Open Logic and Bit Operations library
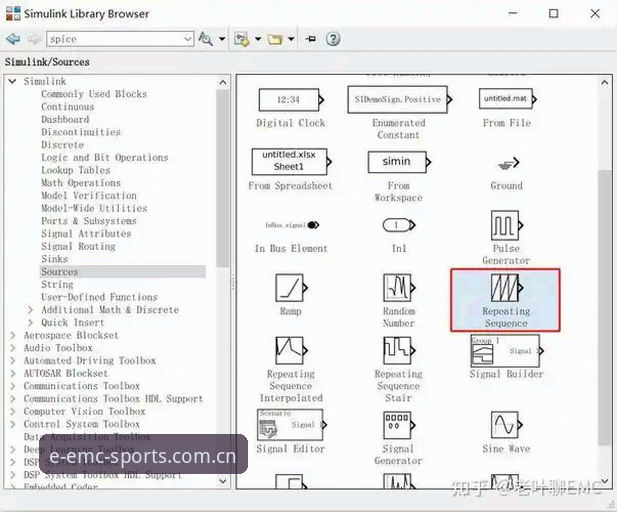617x512 pixels. click(x=105, y=157)
